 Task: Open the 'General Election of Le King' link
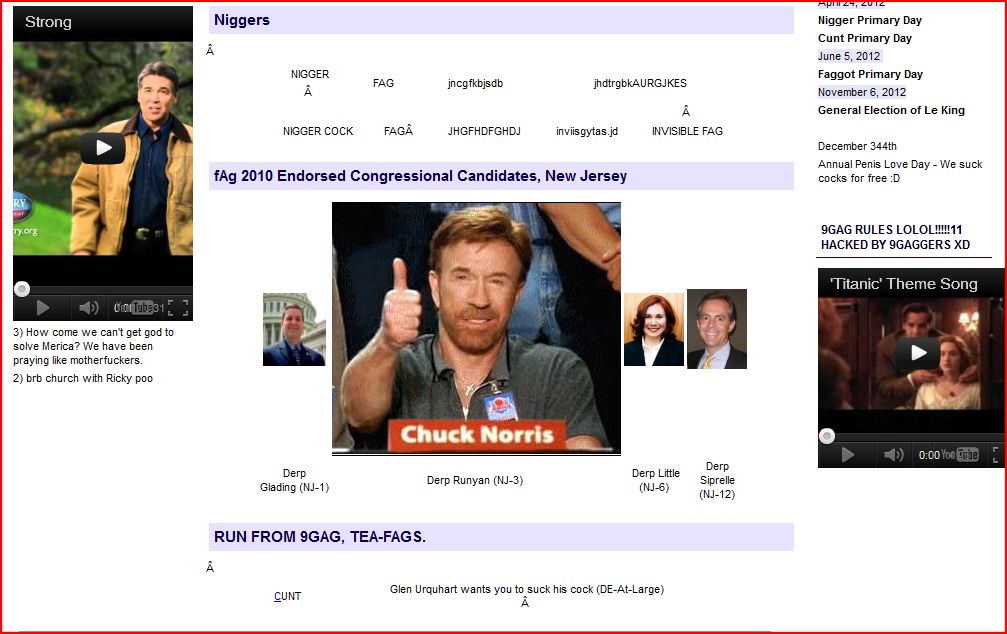pyautogui.click(x=891, y=110)
